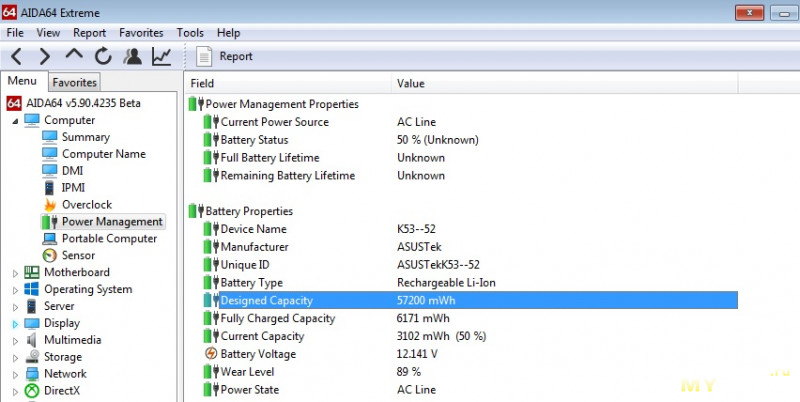Expand the DirectX tree node
The width and height of the screenshot is (800, 402).
click(x=15, y=391)
